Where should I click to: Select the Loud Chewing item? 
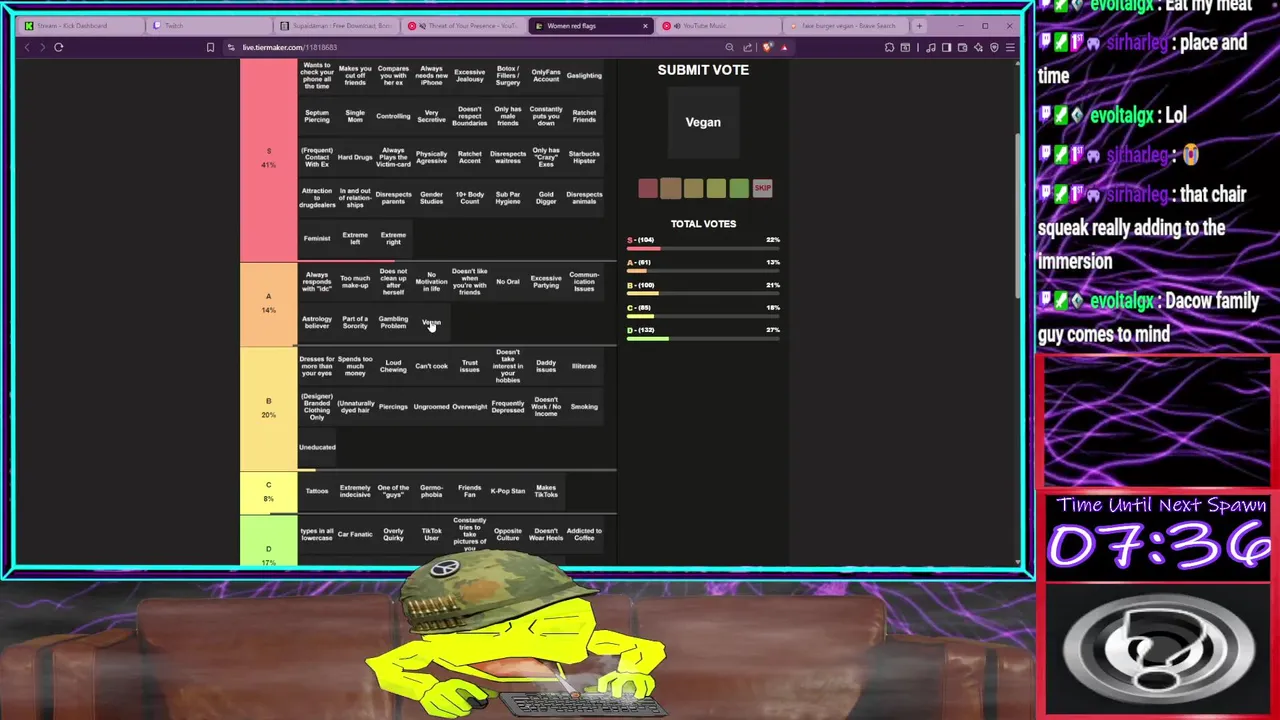[x=393, y=366]
